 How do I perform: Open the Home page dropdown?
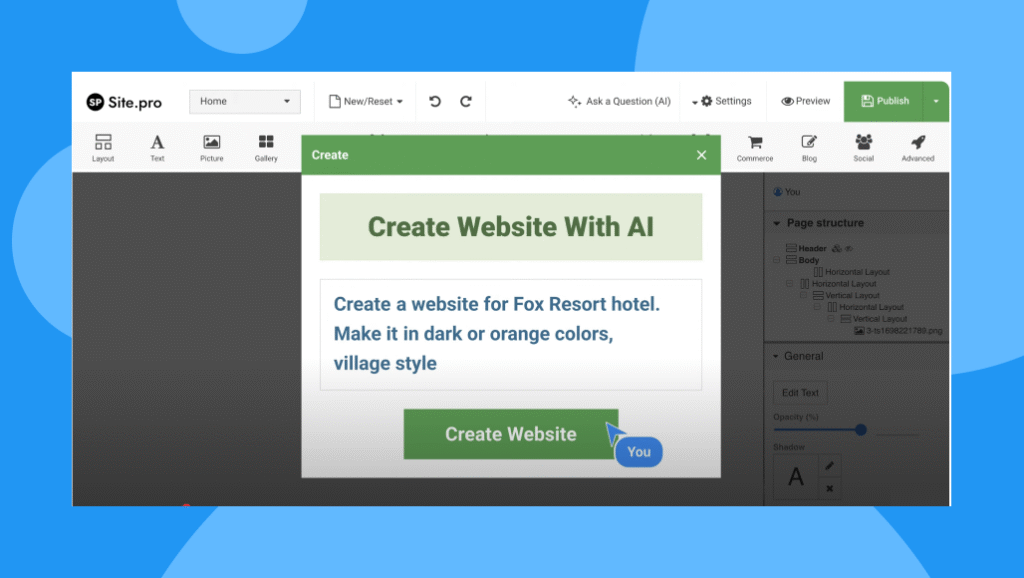point(245,101)
